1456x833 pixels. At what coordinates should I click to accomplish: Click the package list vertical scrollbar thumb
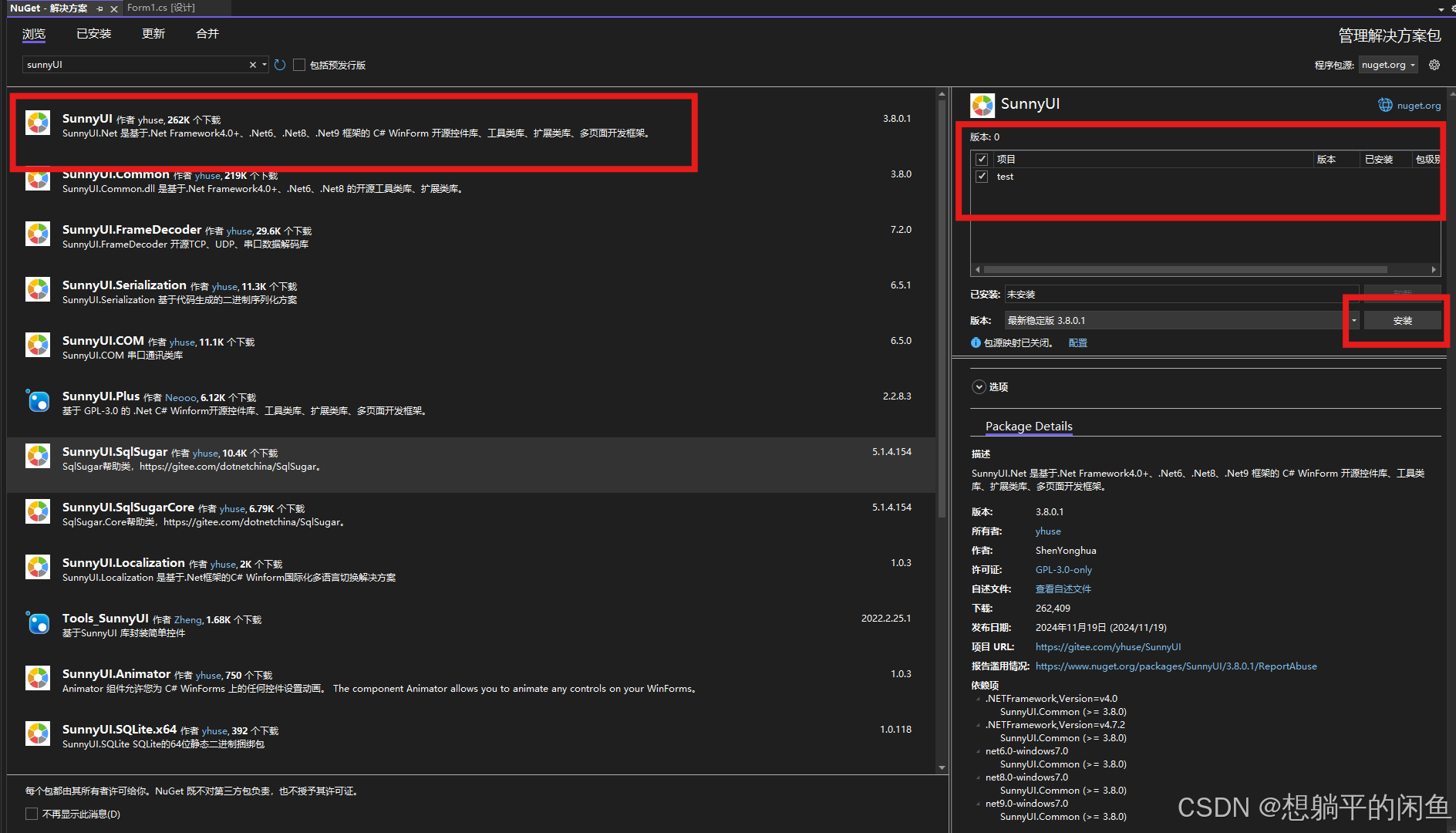tap(942, 309)
